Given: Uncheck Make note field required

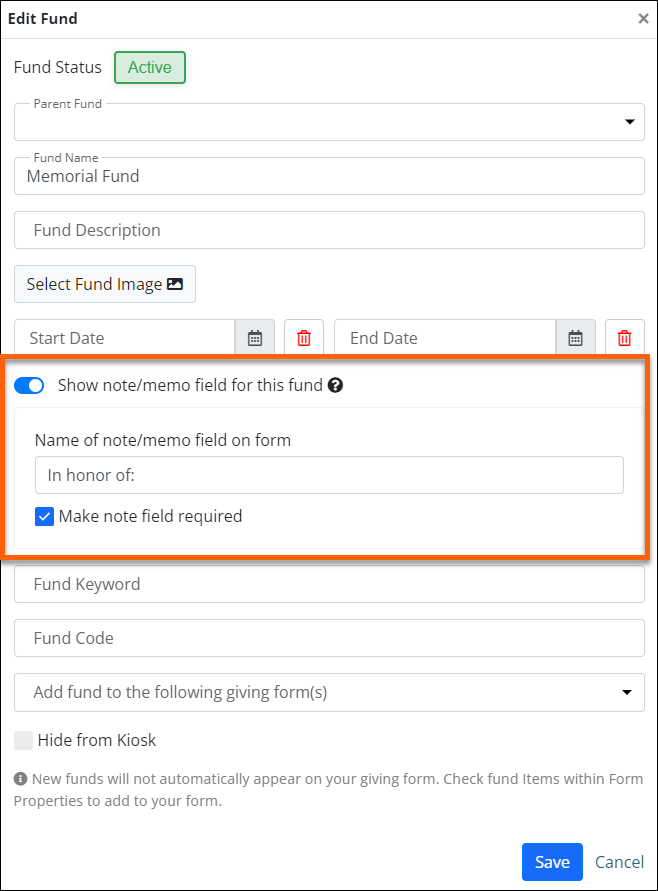Looking at the screenshot, I should point(44,517).
